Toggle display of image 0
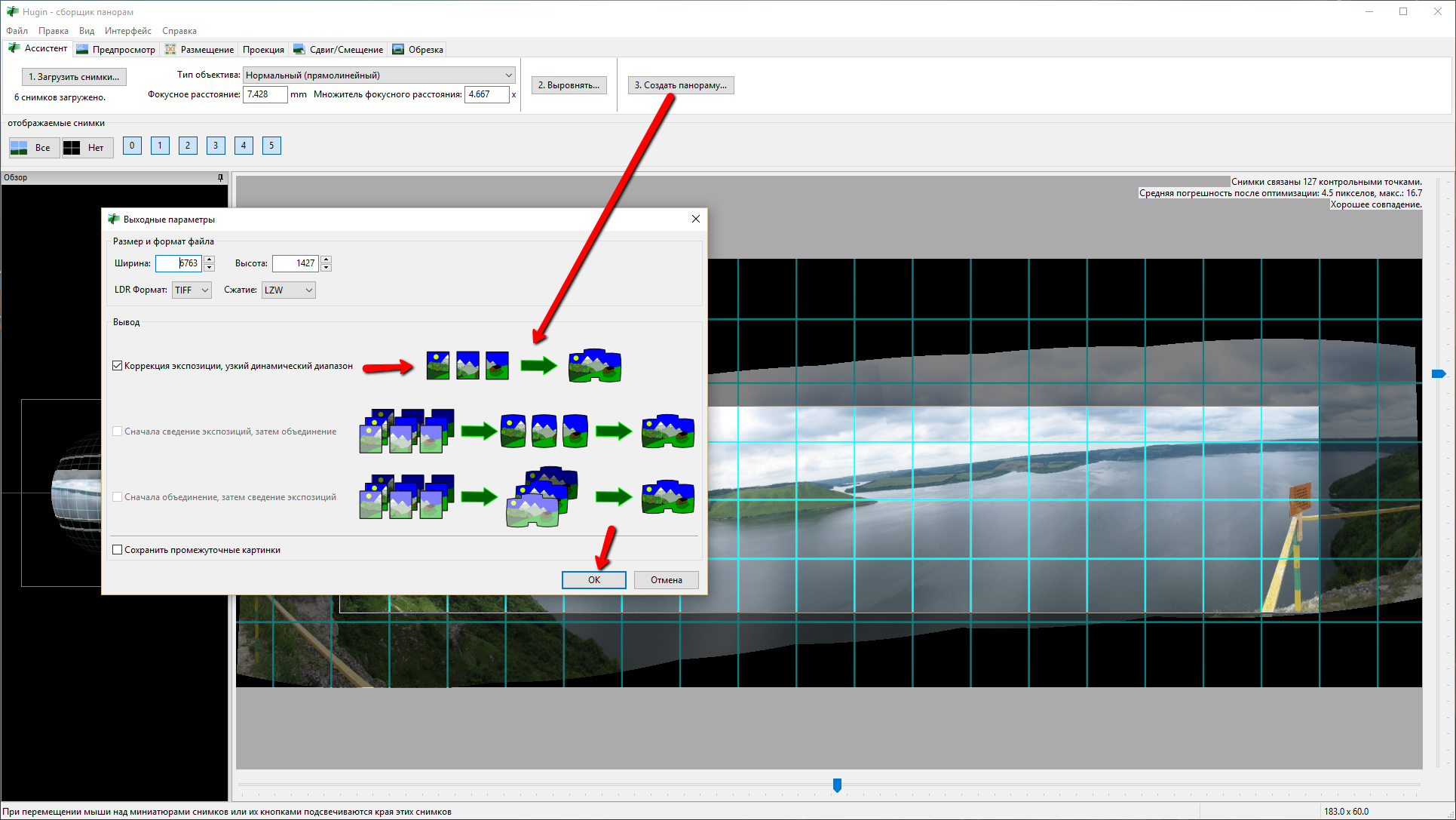1456x820 pixels. (x=132, y=146)
